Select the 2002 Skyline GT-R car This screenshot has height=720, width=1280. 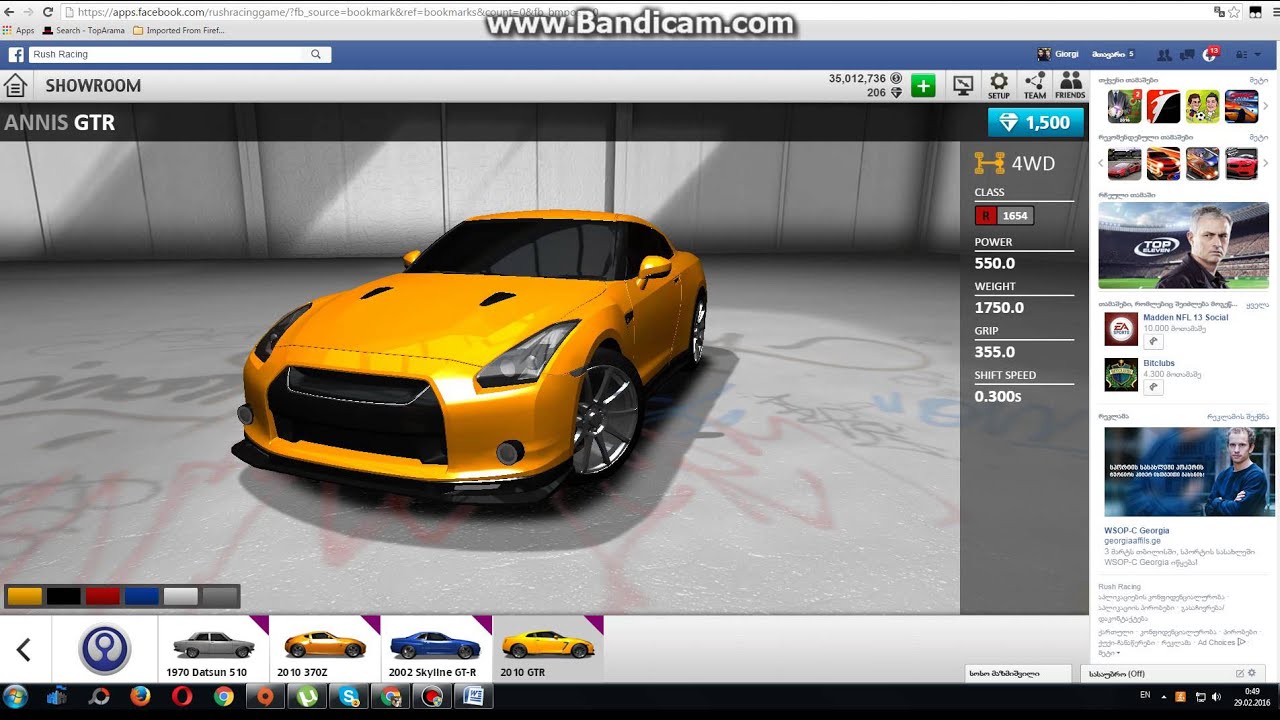coord(437,649)
